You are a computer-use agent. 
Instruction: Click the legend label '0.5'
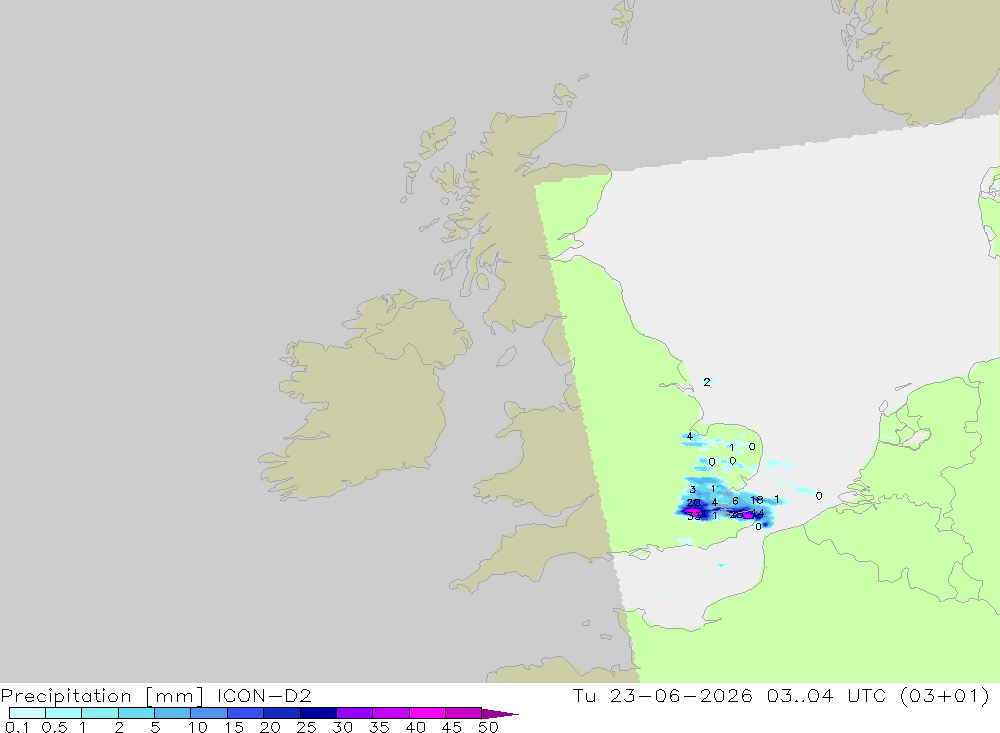pyautogui.click(x=54, y=727)
